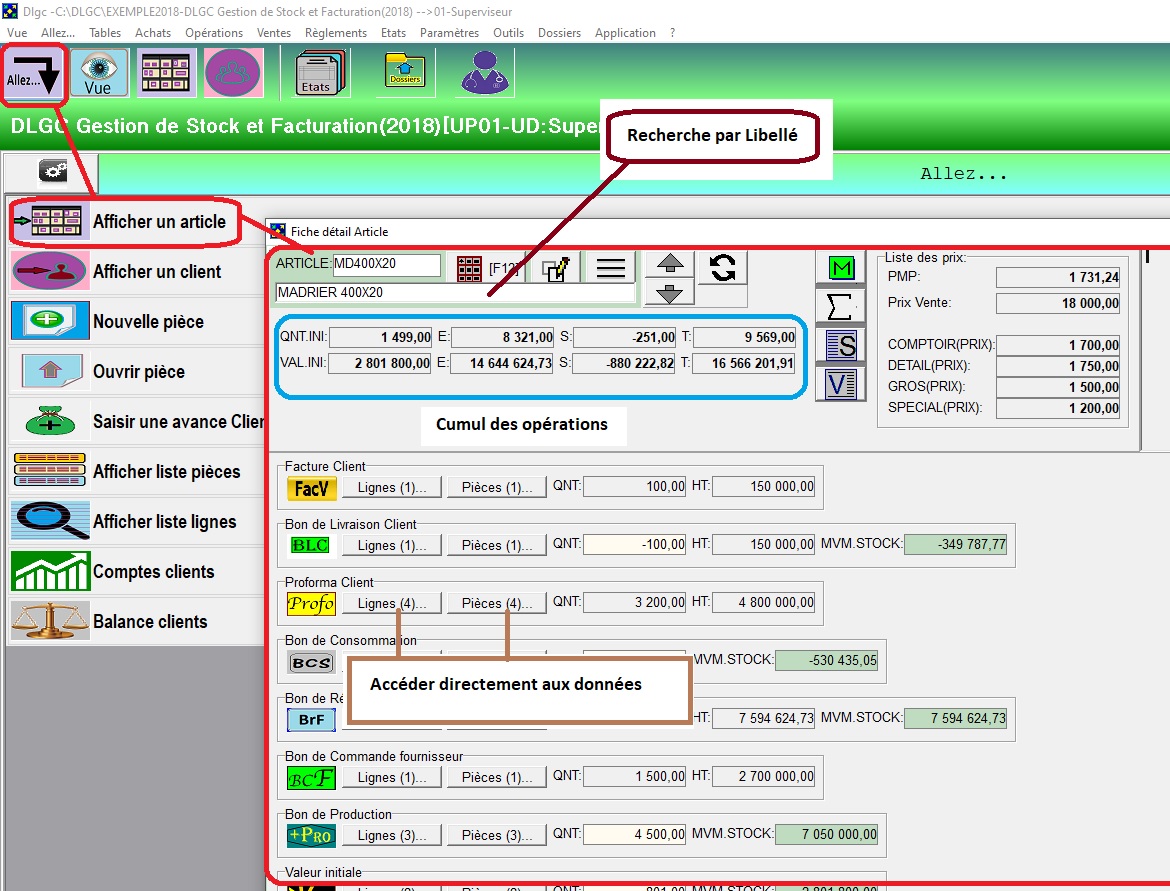Go to previous article with up arrow
The height and width of the screenshot is (891, 1170).
[x=670, y=263]
